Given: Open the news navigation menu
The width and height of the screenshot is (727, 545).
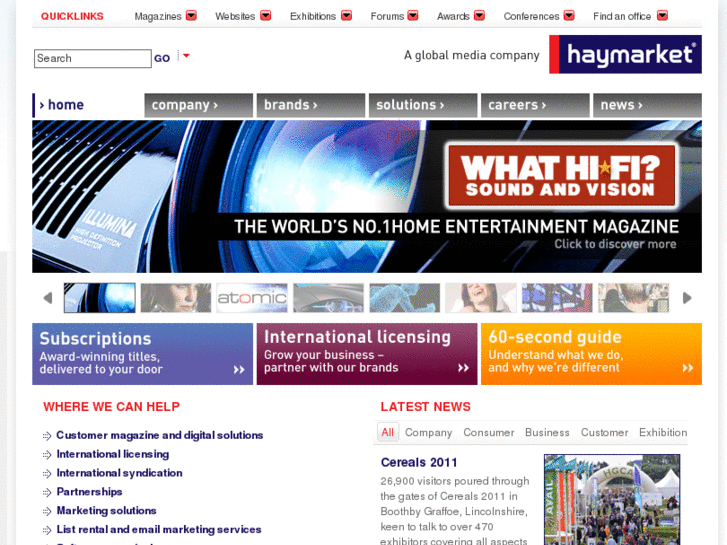Looking at the screenshot, I should (647, 105).
